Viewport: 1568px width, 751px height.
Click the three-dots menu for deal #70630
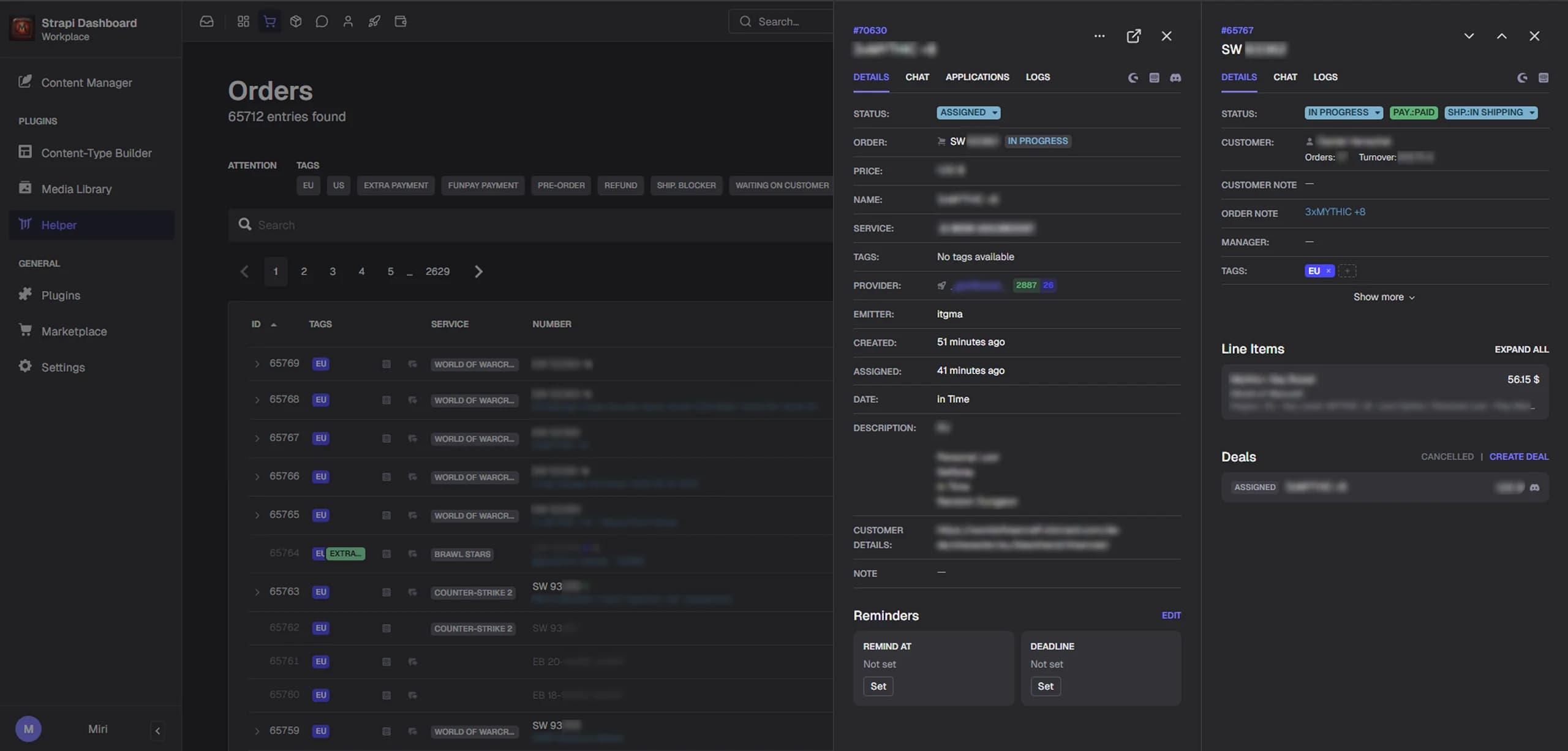pos(1099,36)
